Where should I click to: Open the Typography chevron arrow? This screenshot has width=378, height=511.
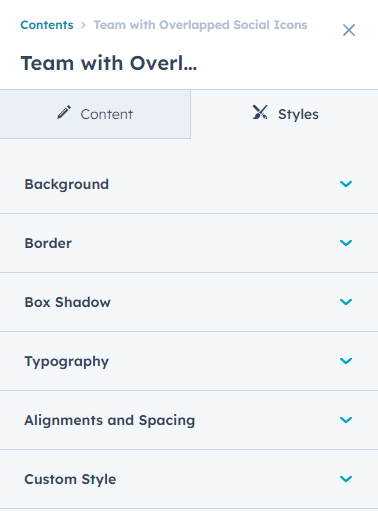pyautogui.click(x=346, y=361)
